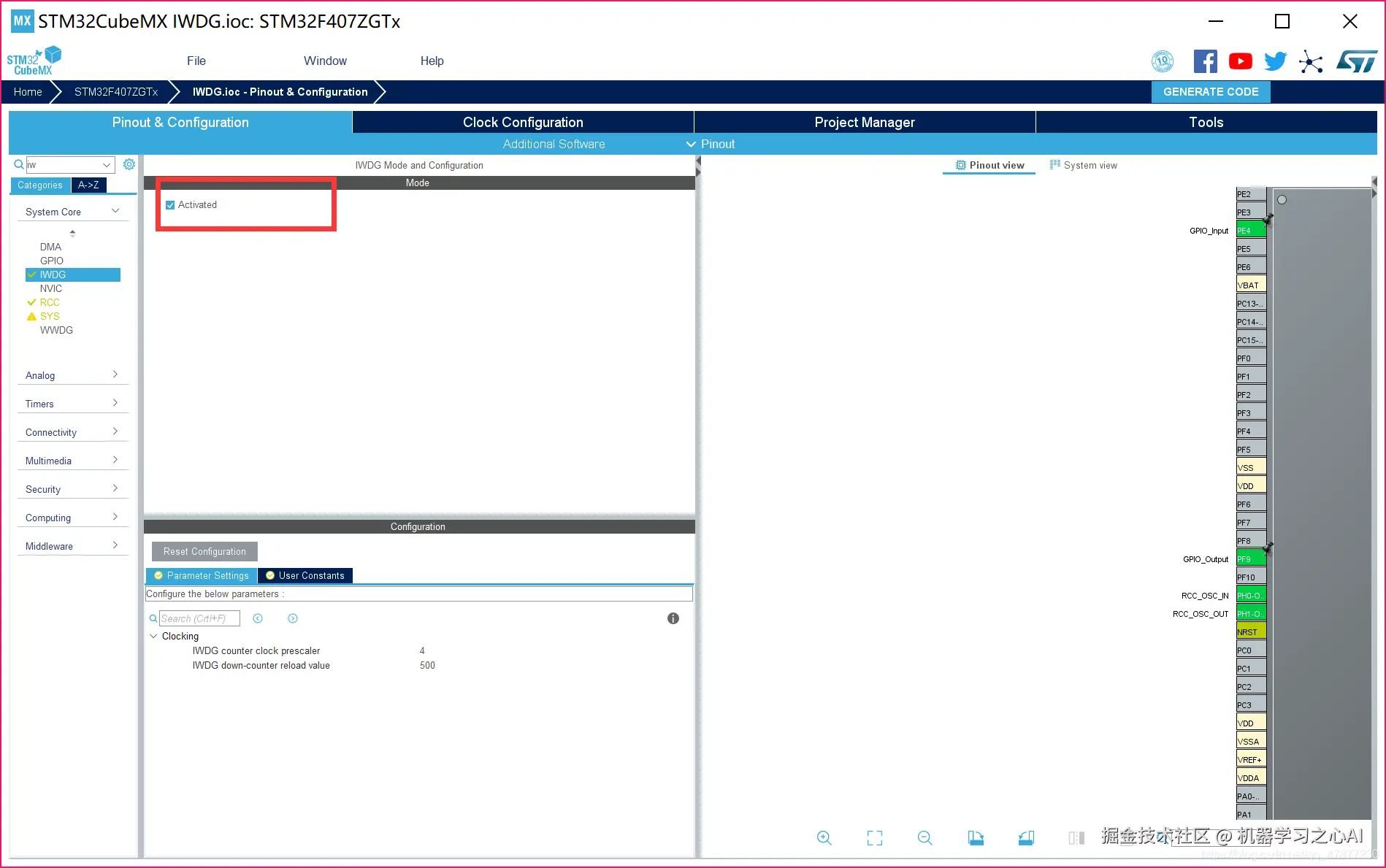Uncheck the Activated checkbox for IWDG

click(170, 205)
